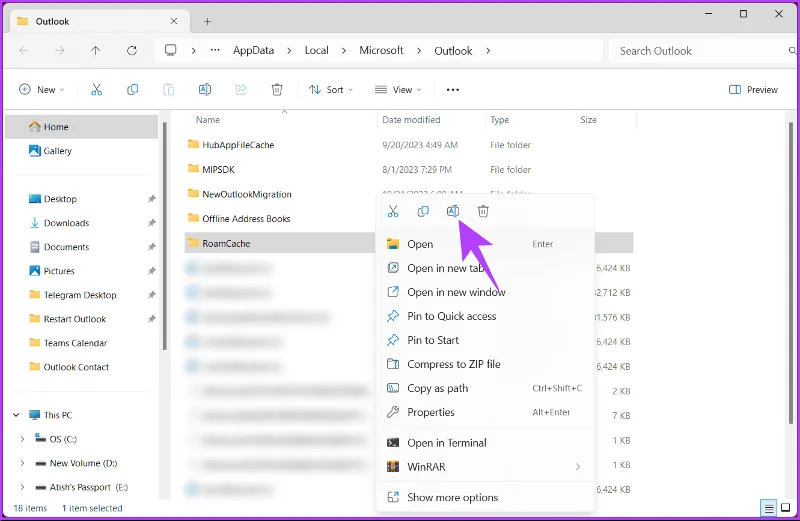Screen dimensions: 800x521
Task: Click the navigation pane scrollbar
Action: pyautogui.click(x=164, y=236)
